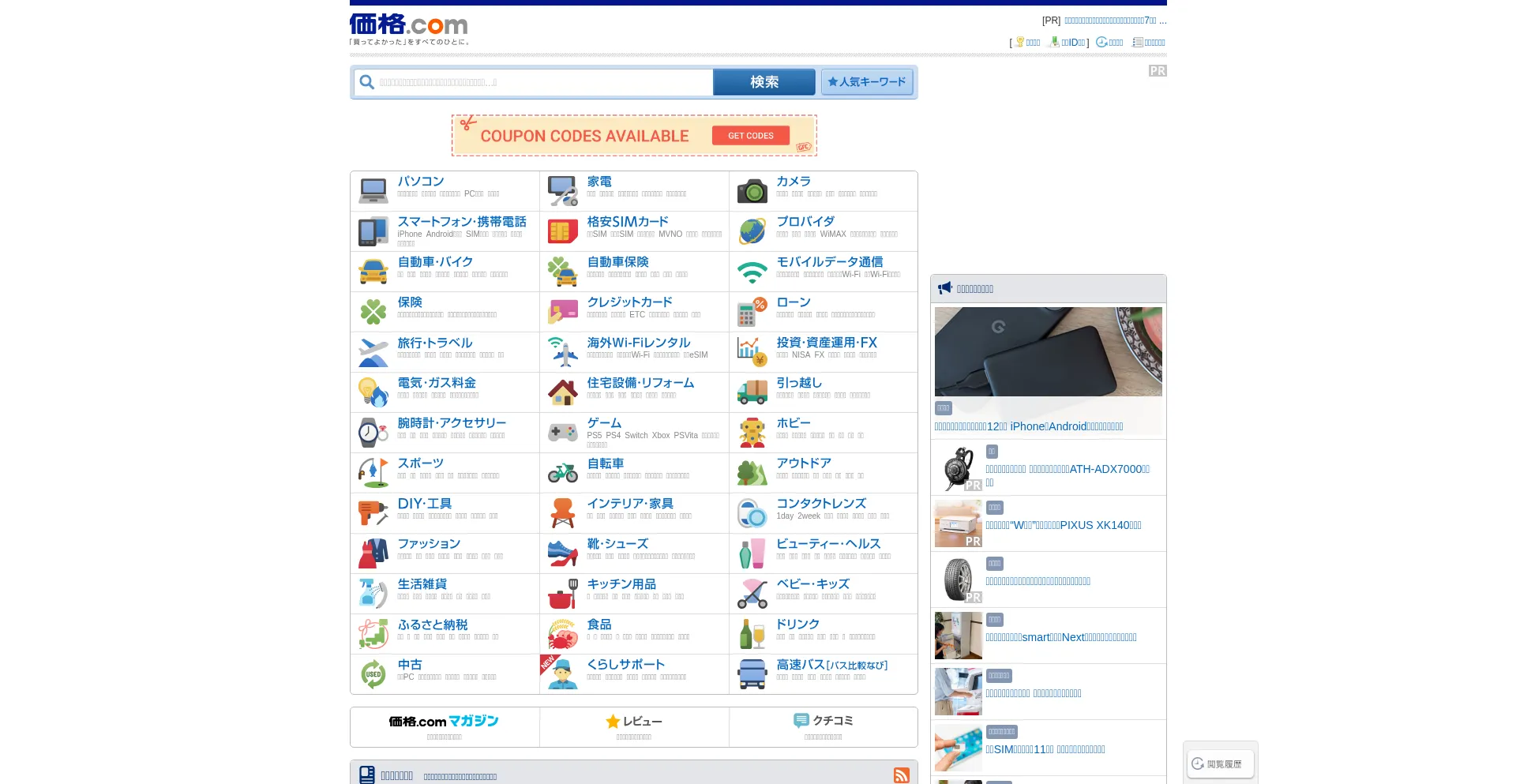Open the 閲覧履歴 browsing history button
1516x784 pixels.
click(x=1220, y=763)
